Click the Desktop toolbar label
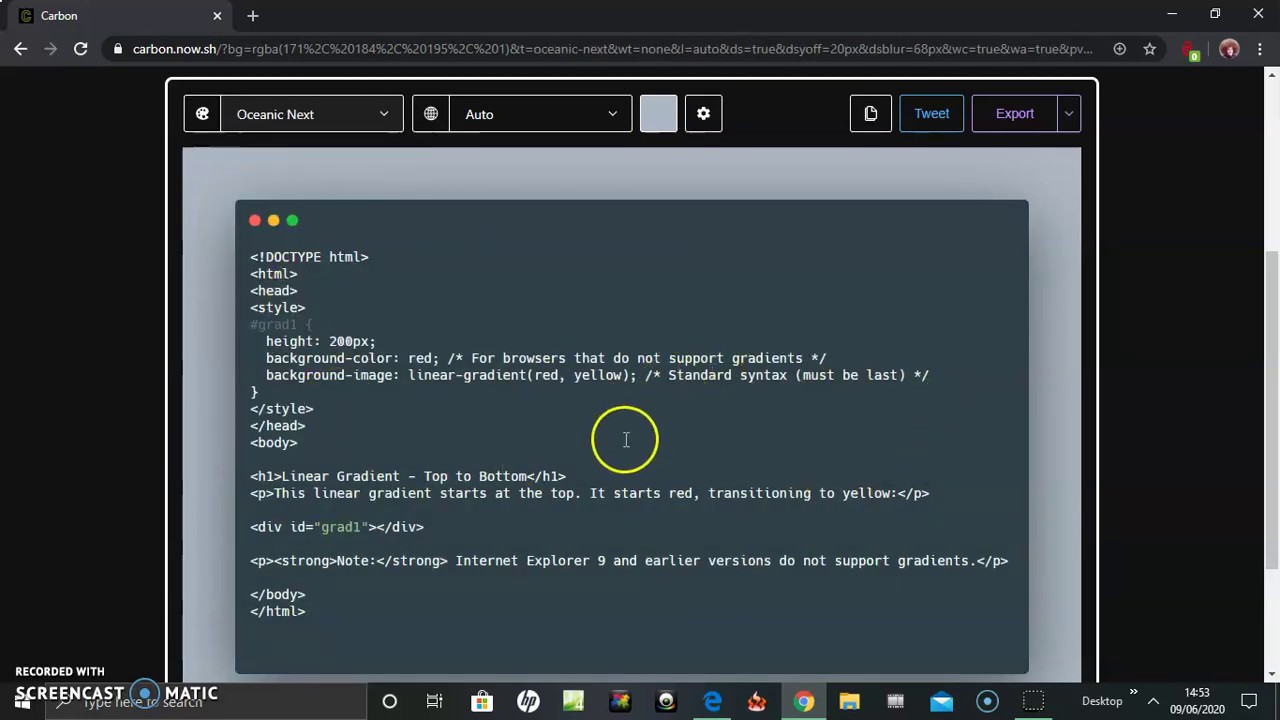 (x=1102, y=702)
